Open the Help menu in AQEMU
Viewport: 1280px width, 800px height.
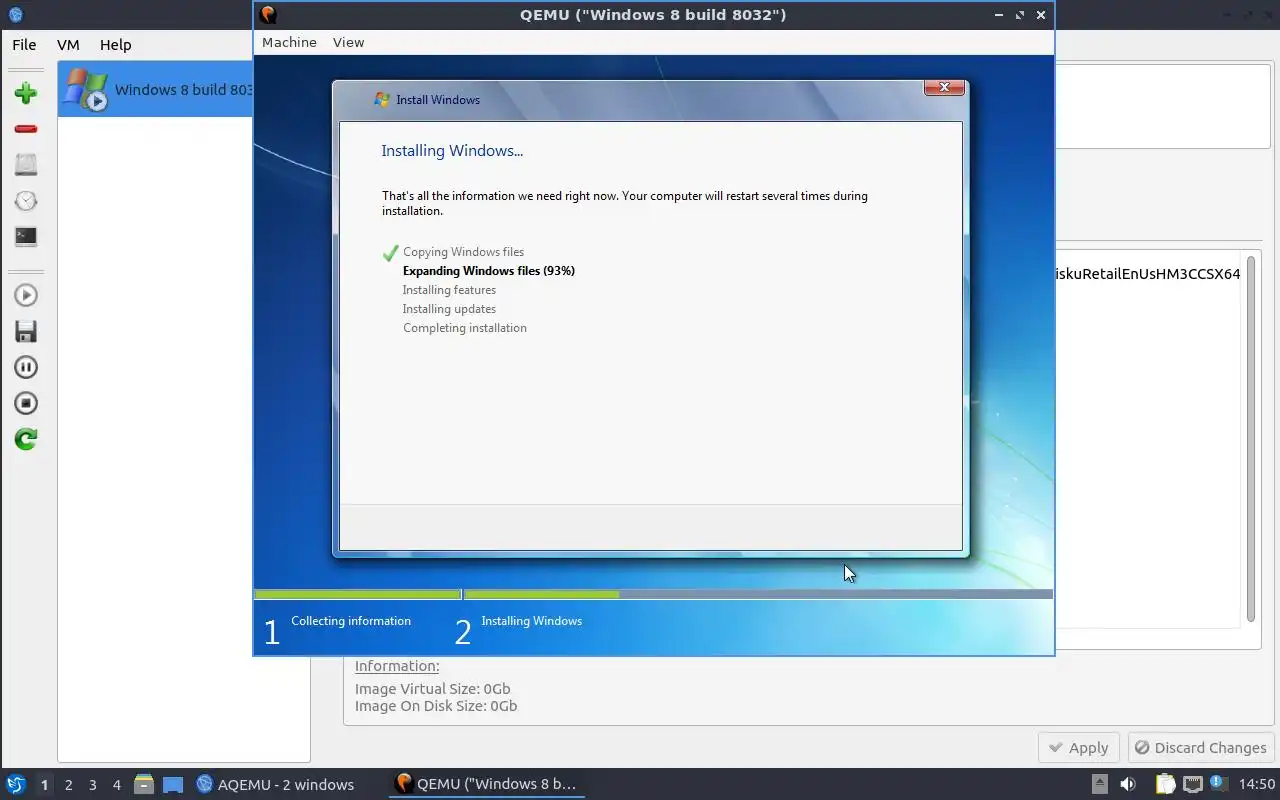point(115,44)
